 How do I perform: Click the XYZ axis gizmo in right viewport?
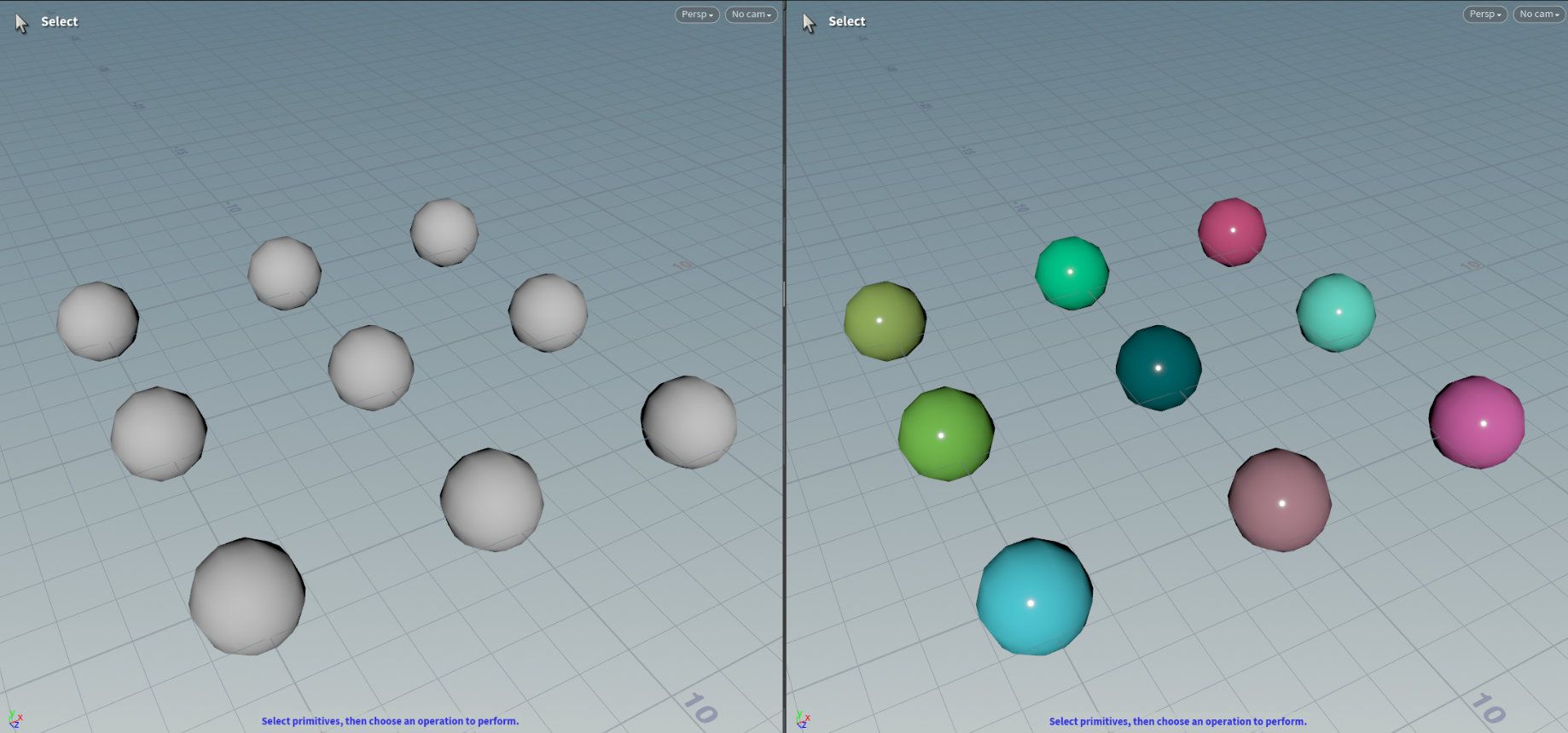[802, 719]
